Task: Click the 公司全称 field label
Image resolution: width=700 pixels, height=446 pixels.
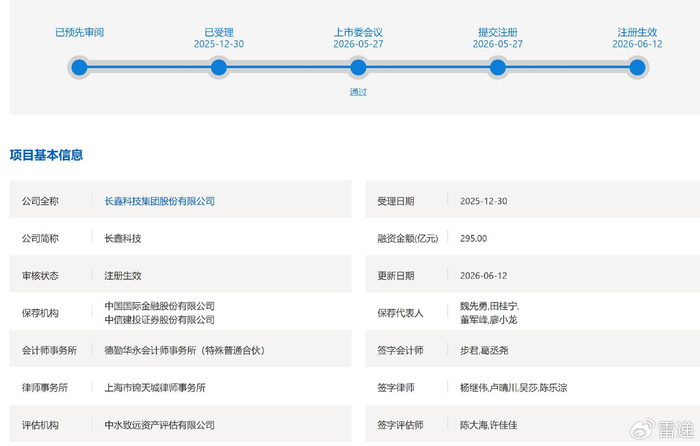Action: tap(40, 201)
